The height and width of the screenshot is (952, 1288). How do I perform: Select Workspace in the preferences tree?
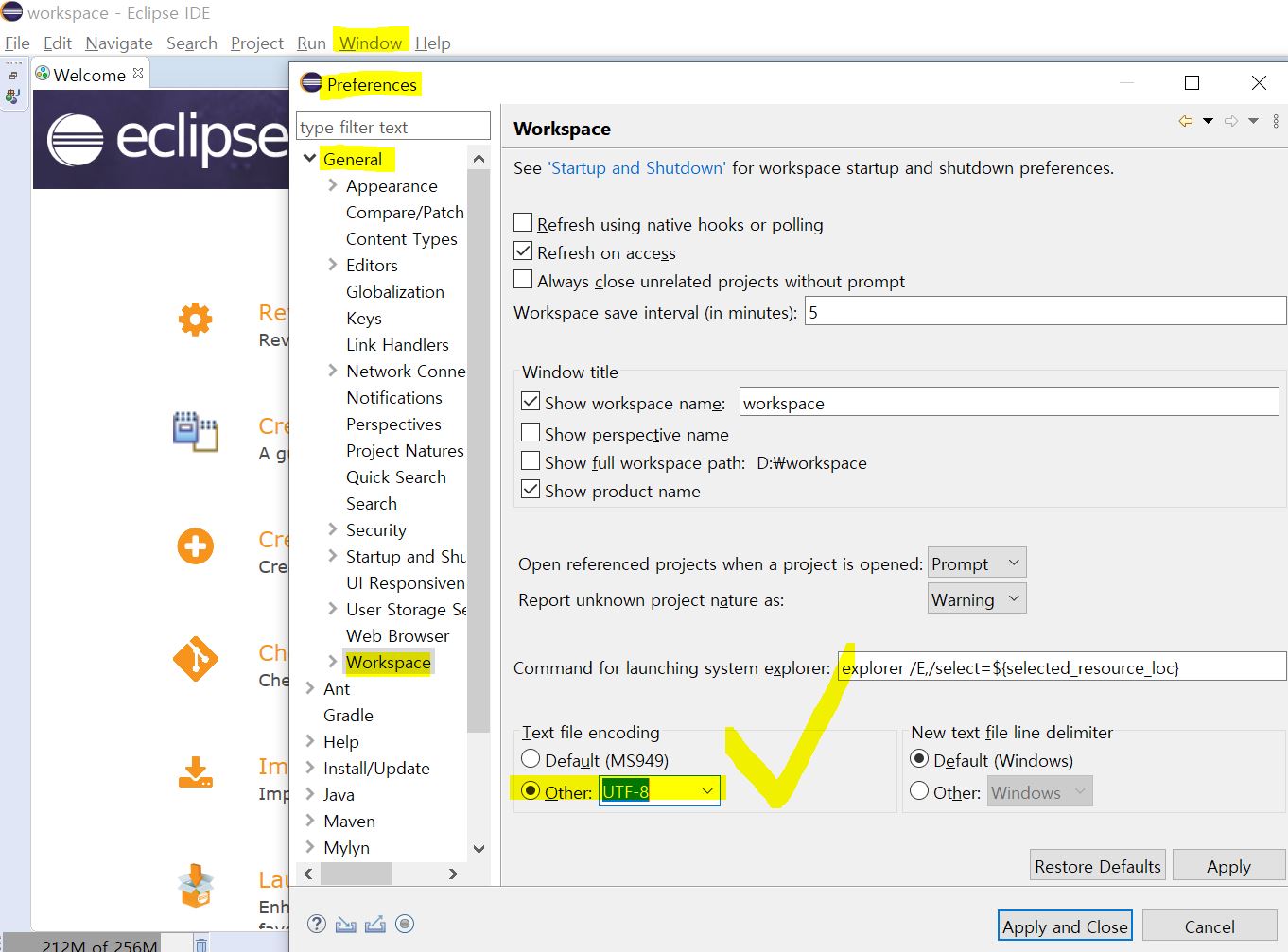388,663
